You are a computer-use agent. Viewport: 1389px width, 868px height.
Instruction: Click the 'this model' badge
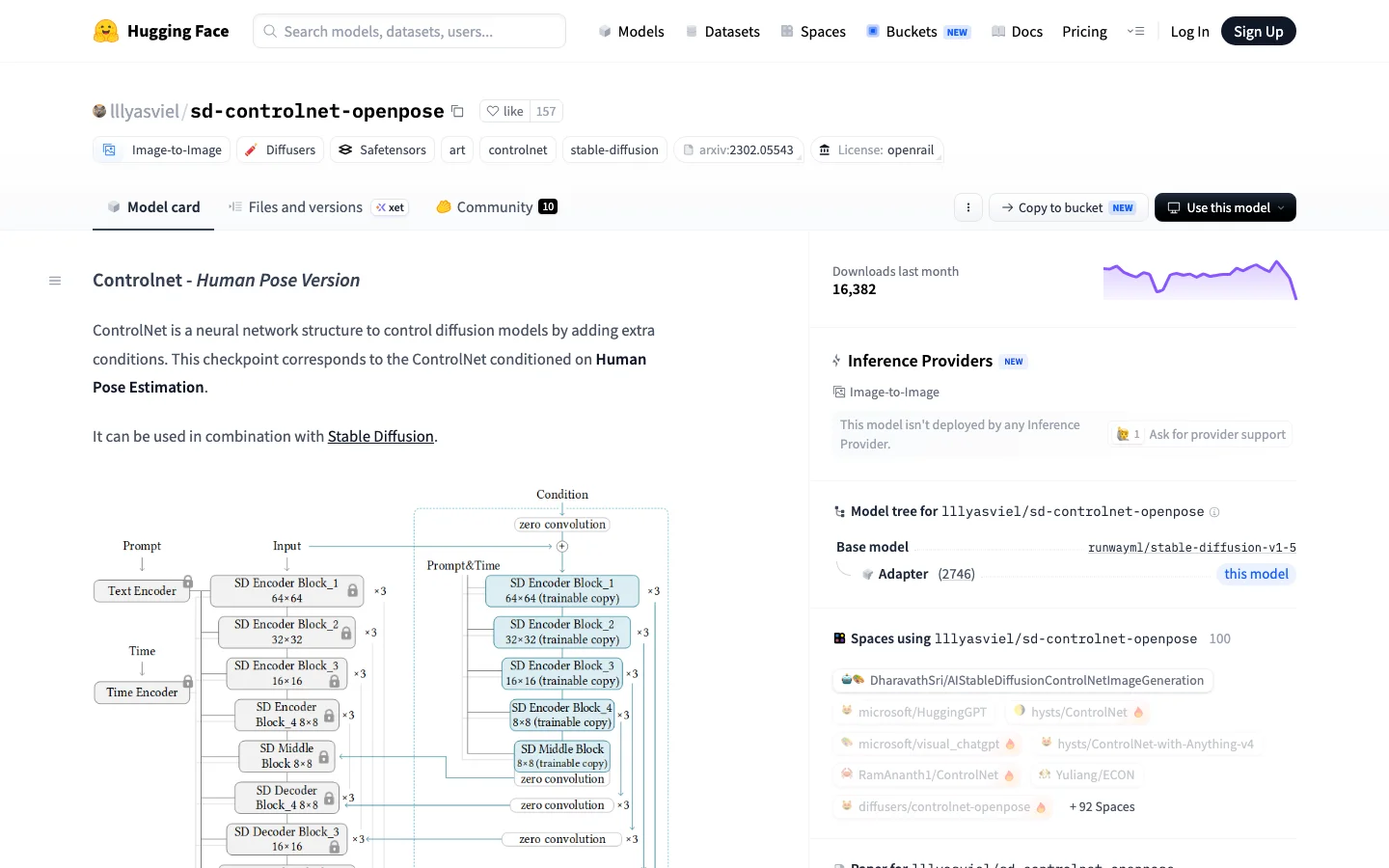(1256, 574)
